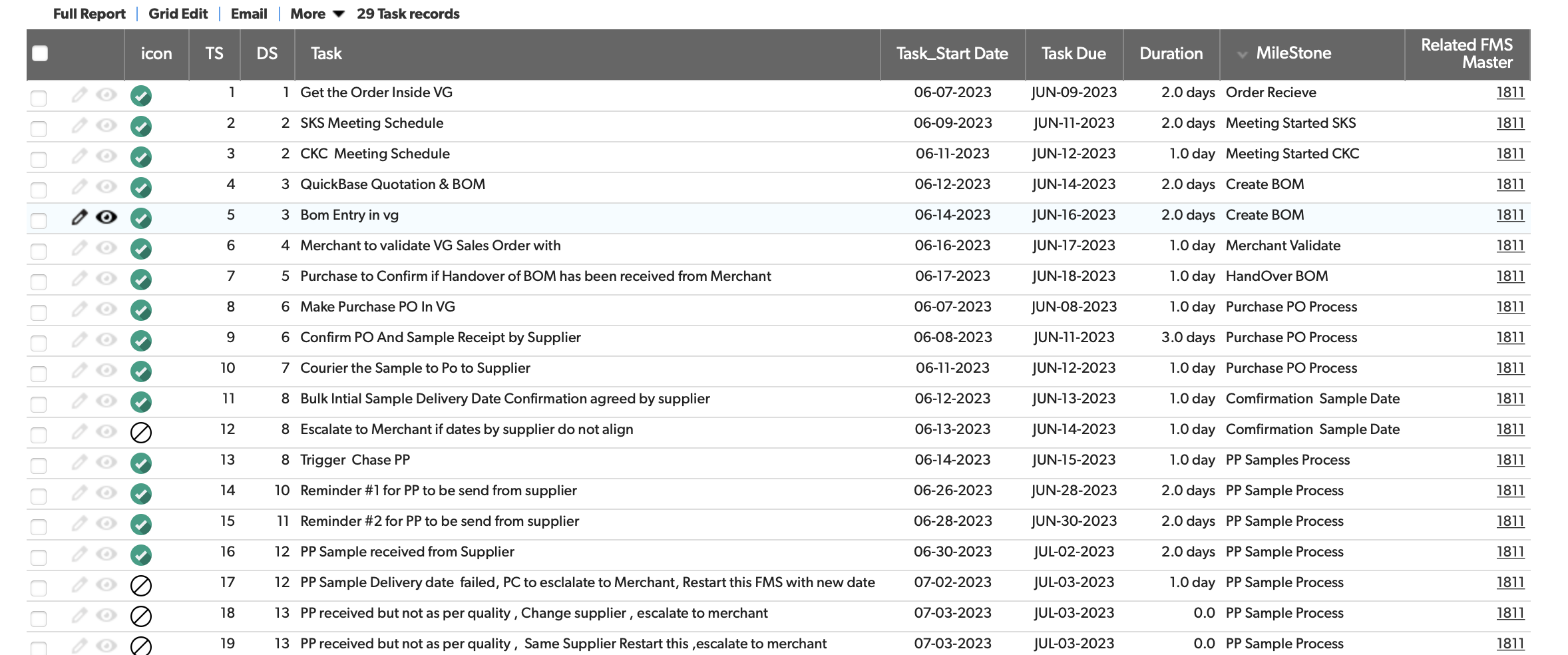
Task: Click sort arrow beside MileStone header
Action: coord(1242,55)
